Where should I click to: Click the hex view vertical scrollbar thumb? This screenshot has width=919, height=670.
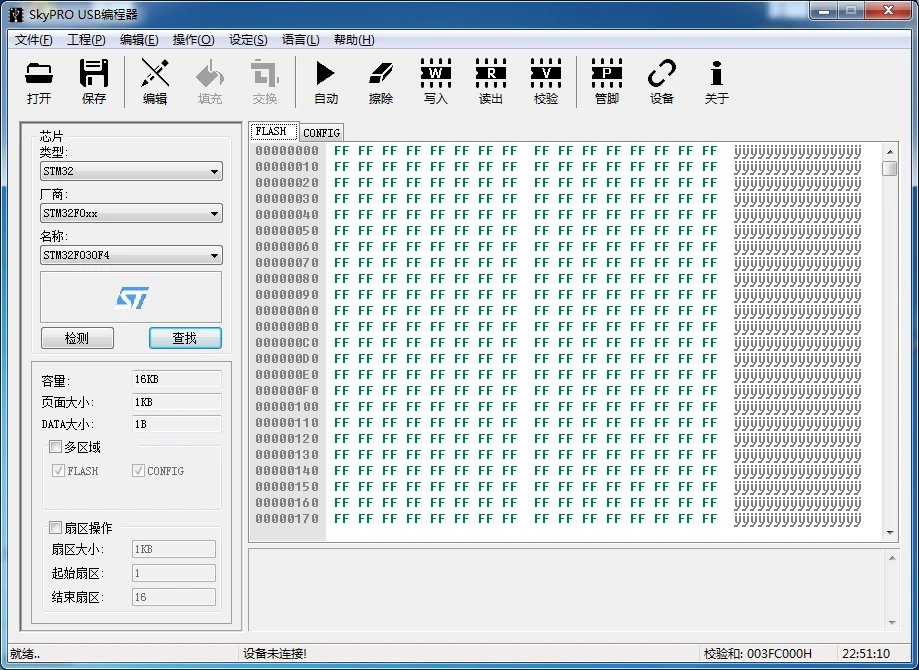[x=889, y=168]
